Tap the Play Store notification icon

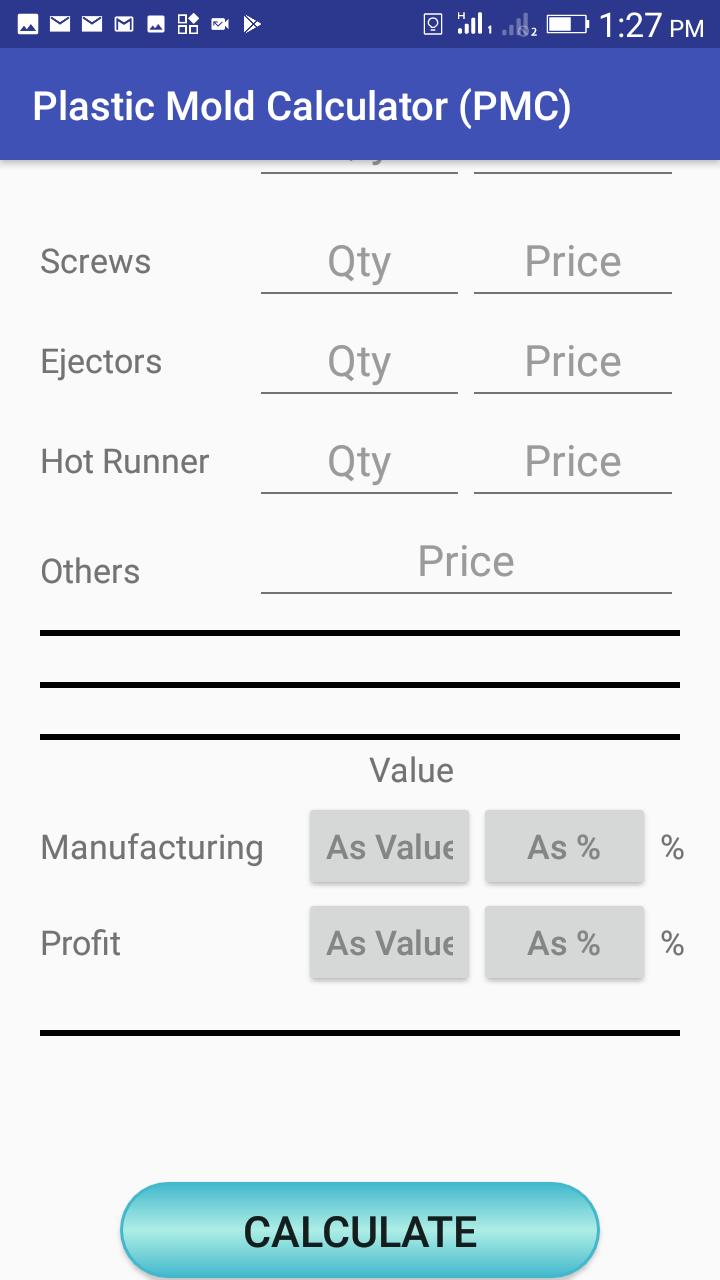pyautogui.click(x=252, y=23)
